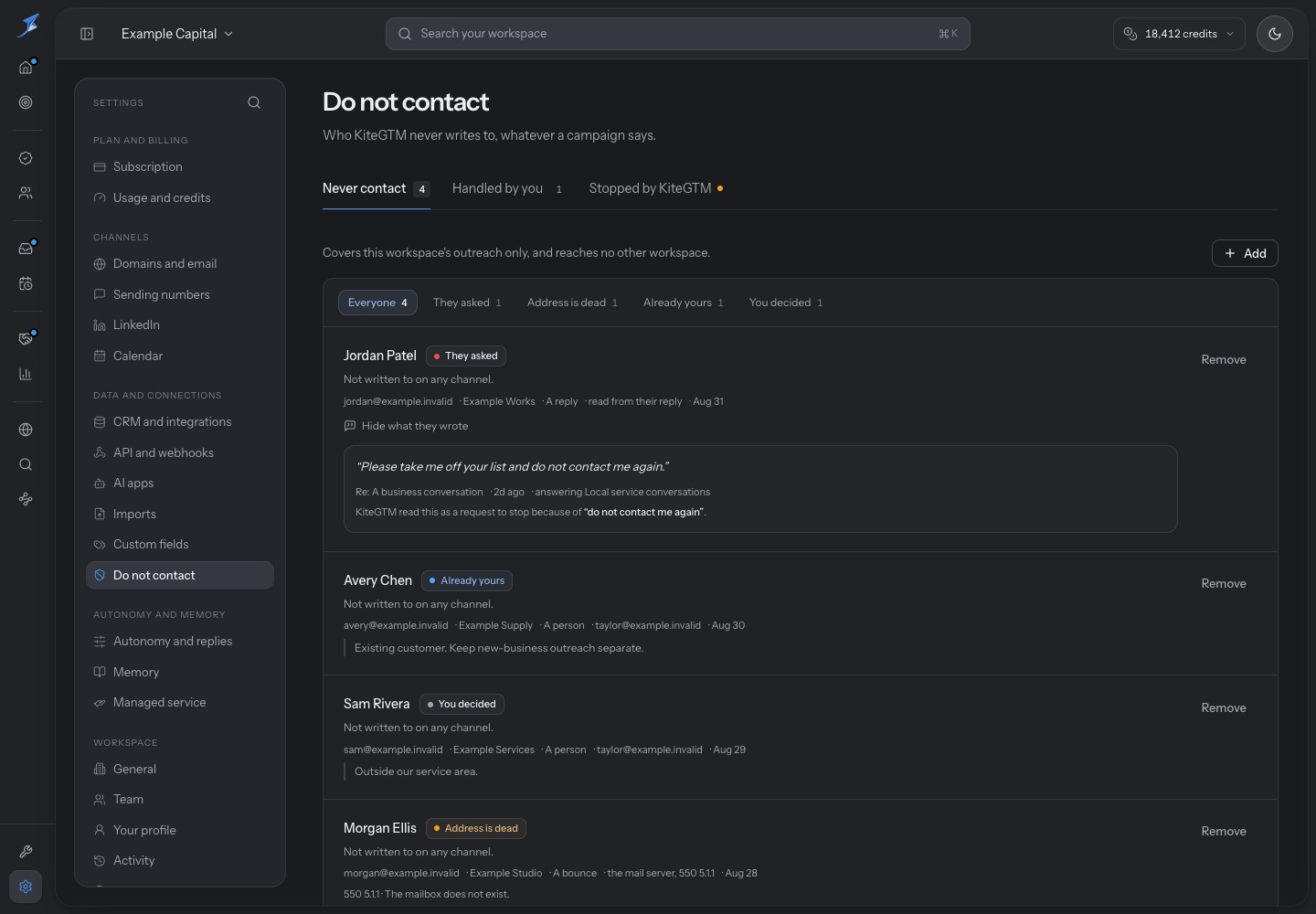Toggle dark mode with the moon button
The height and width of the screenshot is (914, 1316).
[x=1274, y=34]
